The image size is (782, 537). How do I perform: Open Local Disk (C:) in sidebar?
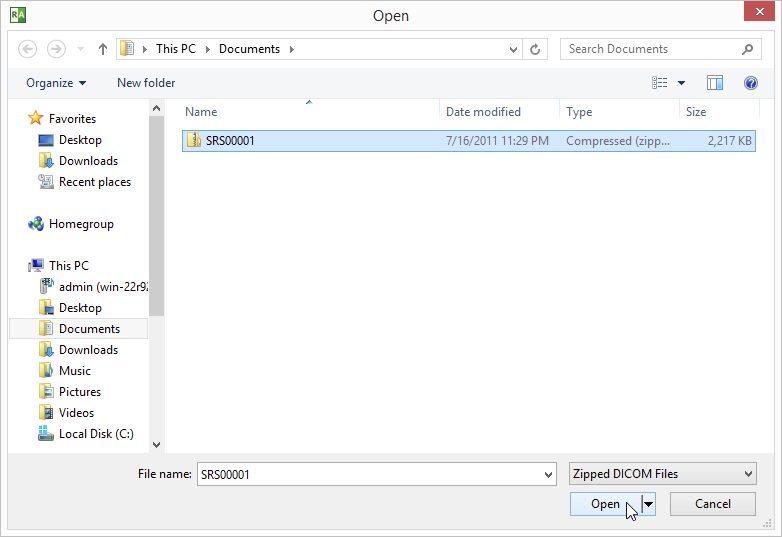coord(95,434)
